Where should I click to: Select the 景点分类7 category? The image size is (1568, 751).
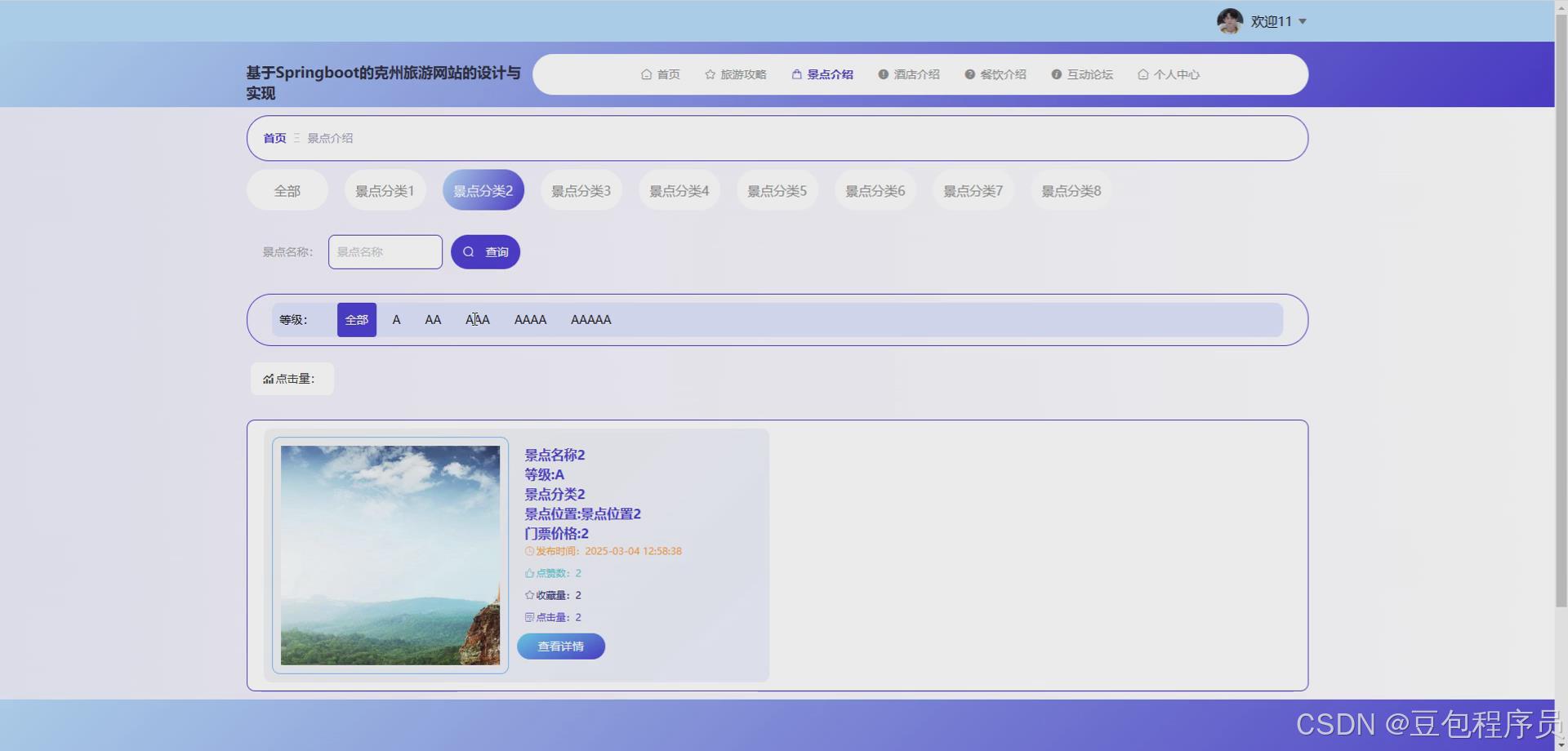coord(973,190)
